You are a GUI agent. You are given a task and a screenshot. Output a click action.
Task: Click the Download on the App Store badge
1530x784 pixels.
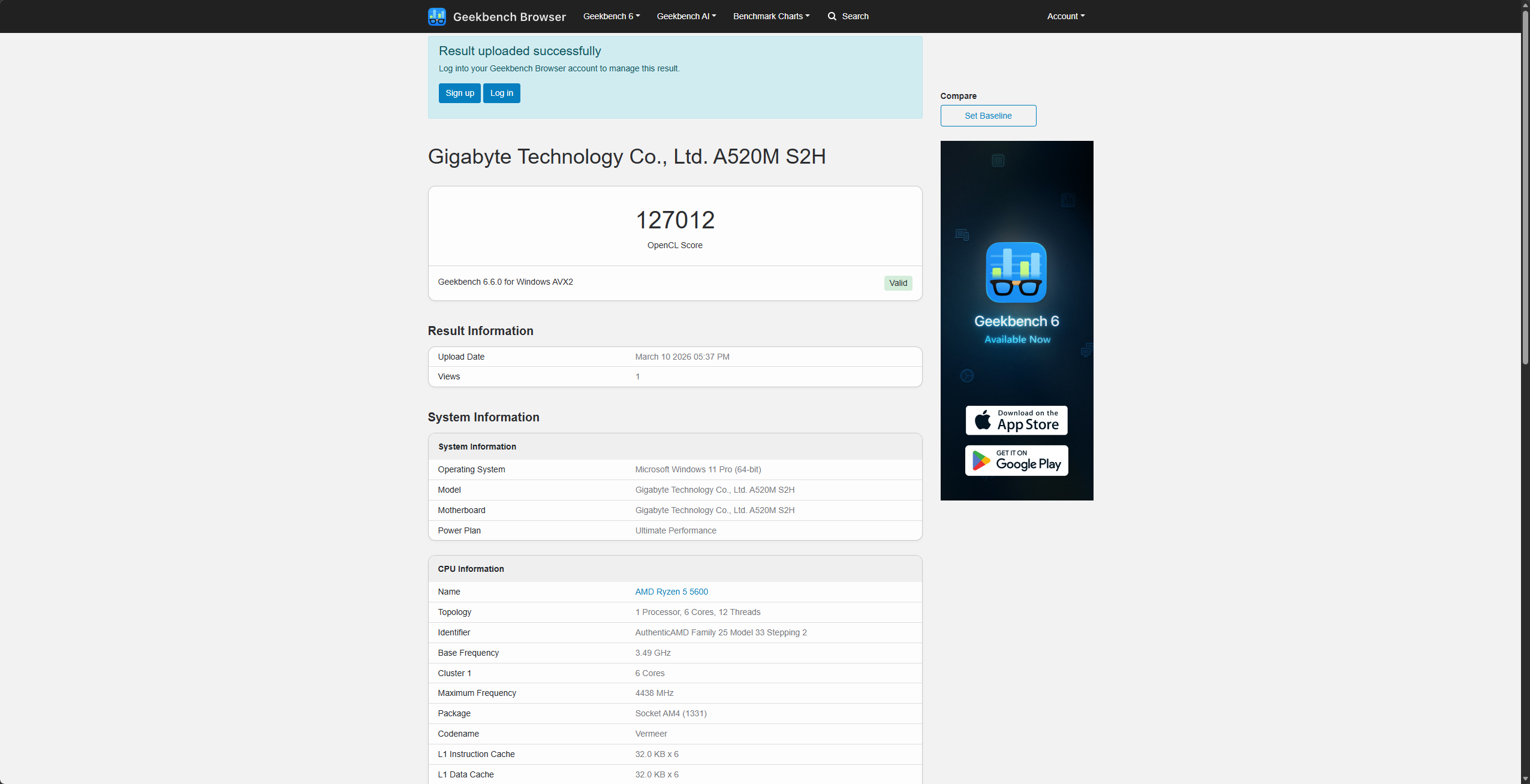point(1016,420)
